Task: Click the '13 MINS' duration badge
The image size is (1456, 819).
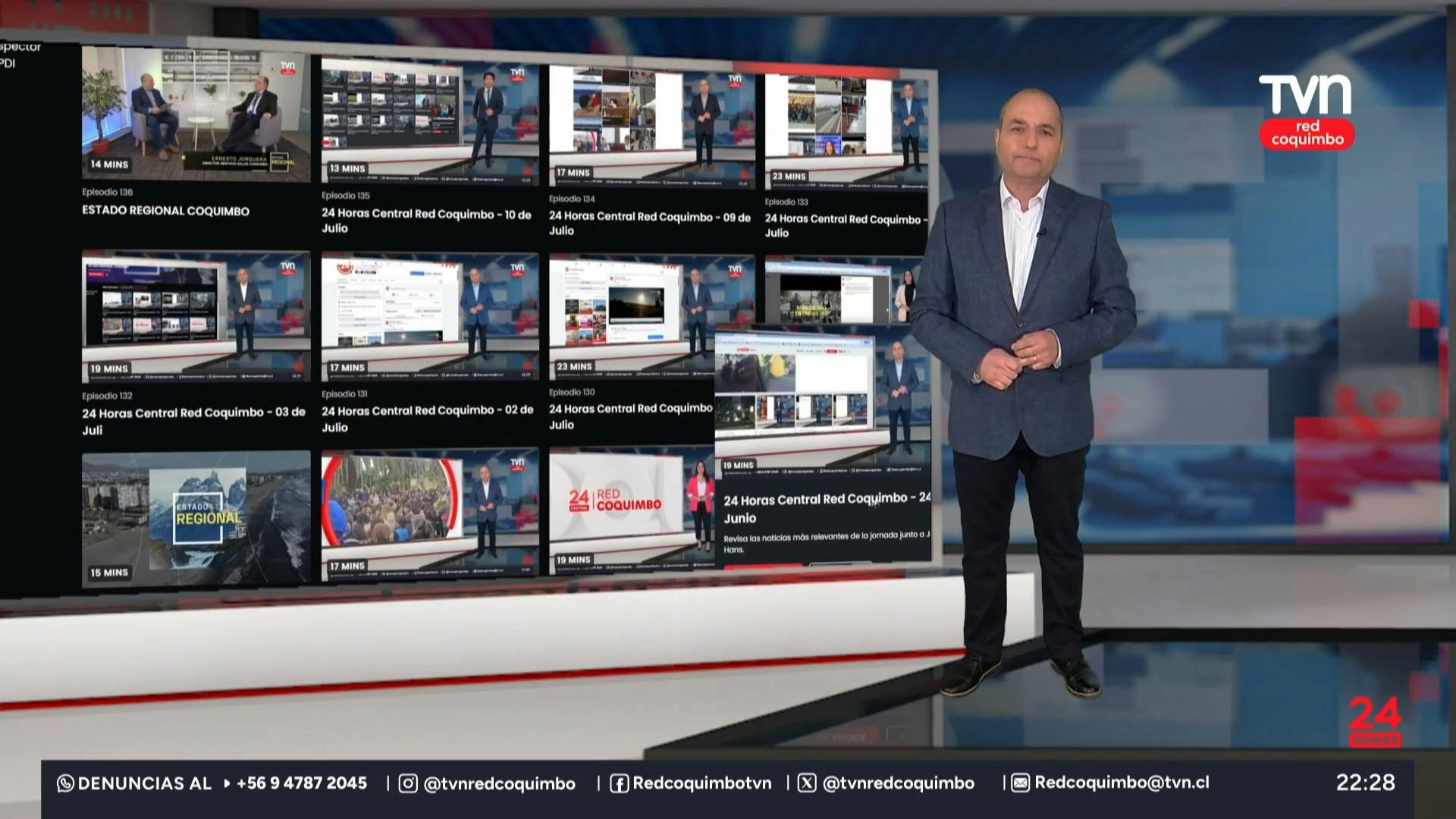Action: (x=347, y=168)
